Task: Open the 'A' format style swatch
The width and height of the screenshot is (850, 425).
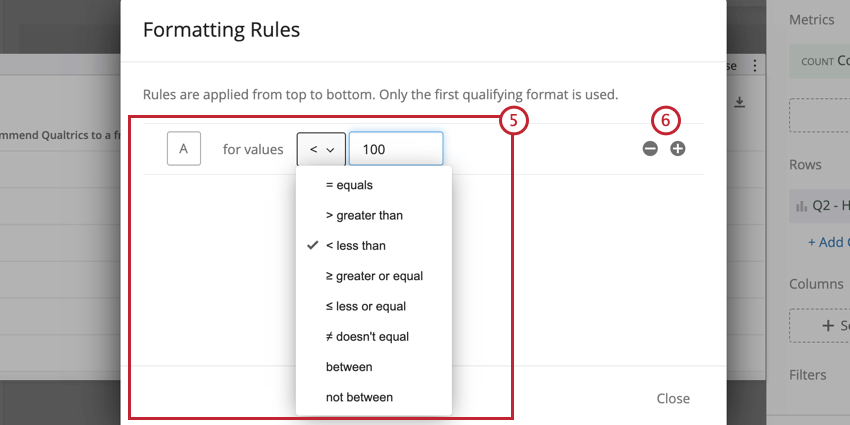Action: pos(184,149)
